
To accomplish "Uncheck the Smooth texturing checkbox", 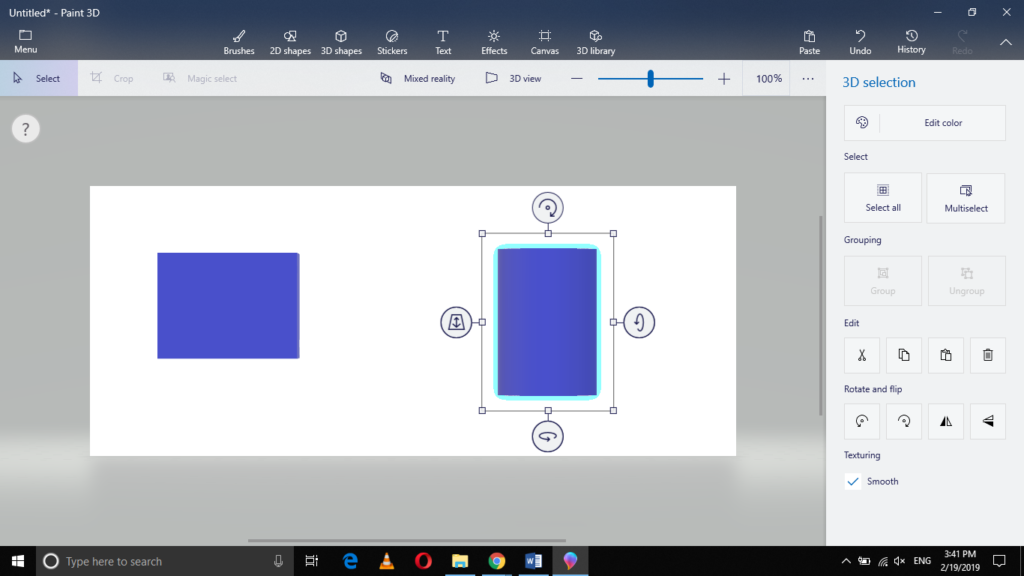I will pyautogui.click(x=853, y=481).
